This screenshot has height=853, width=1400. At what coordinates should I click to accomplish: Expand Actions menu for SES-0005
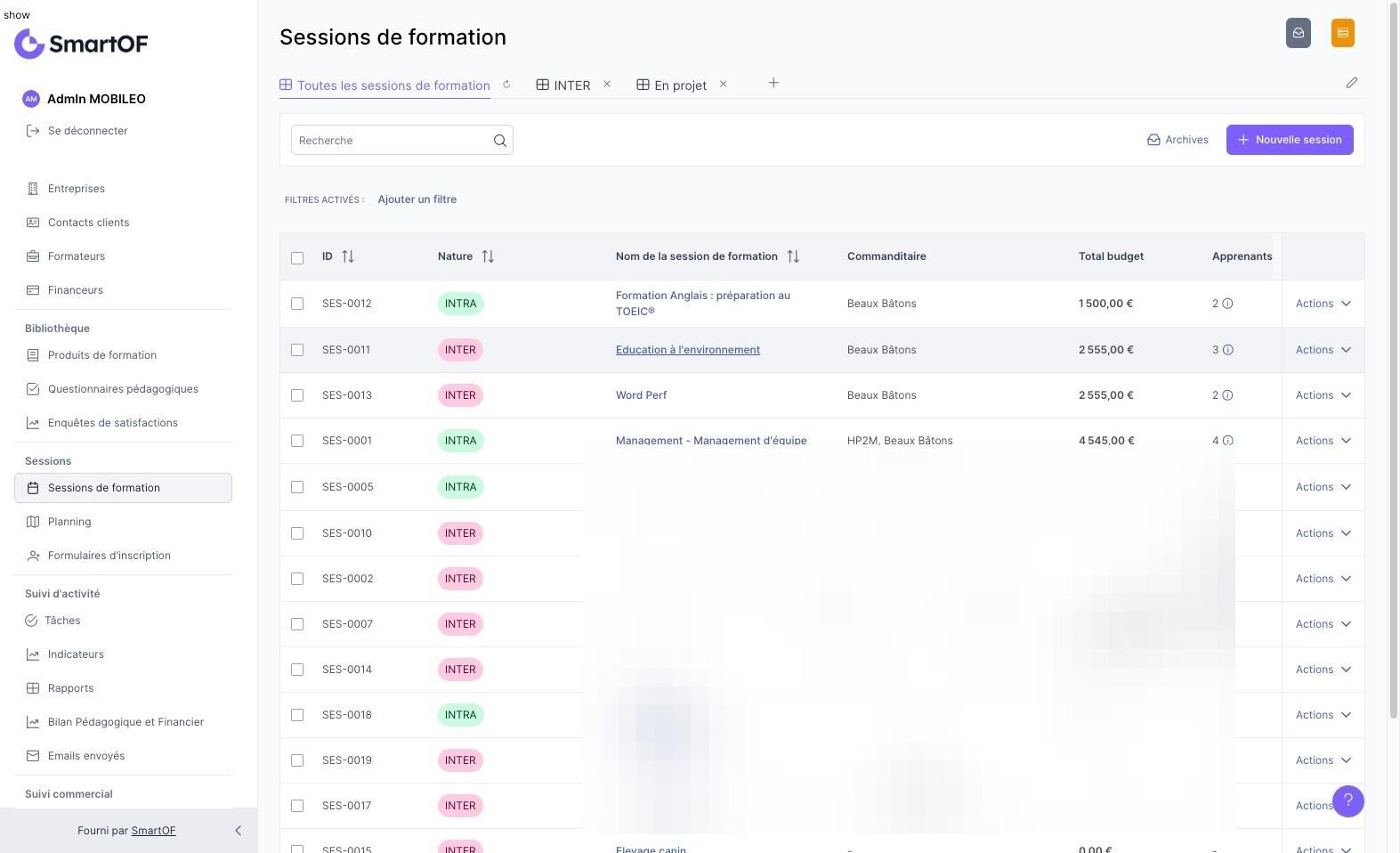(x=1323, y=487)
